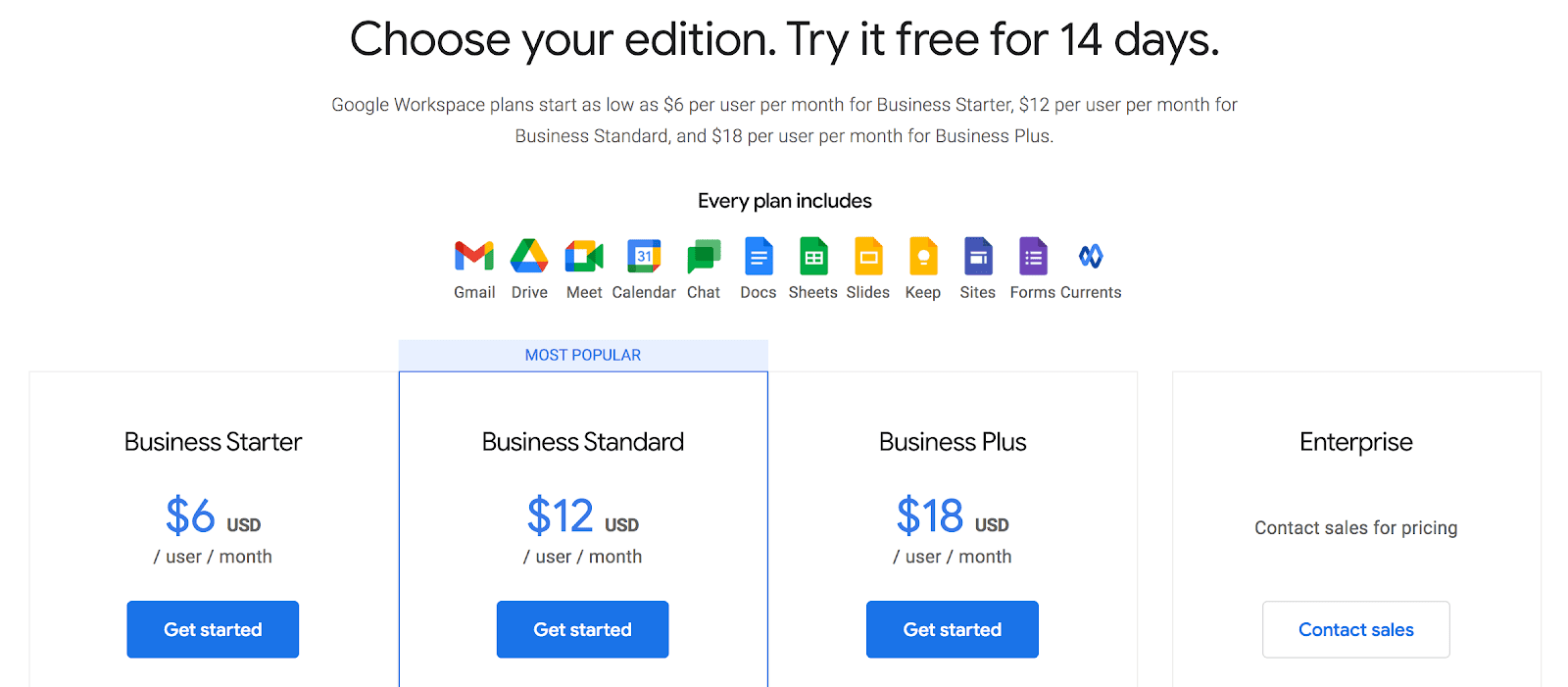Click the Meet video camera icon
This screenshot has height=687, width=1568.
(584, 257)
